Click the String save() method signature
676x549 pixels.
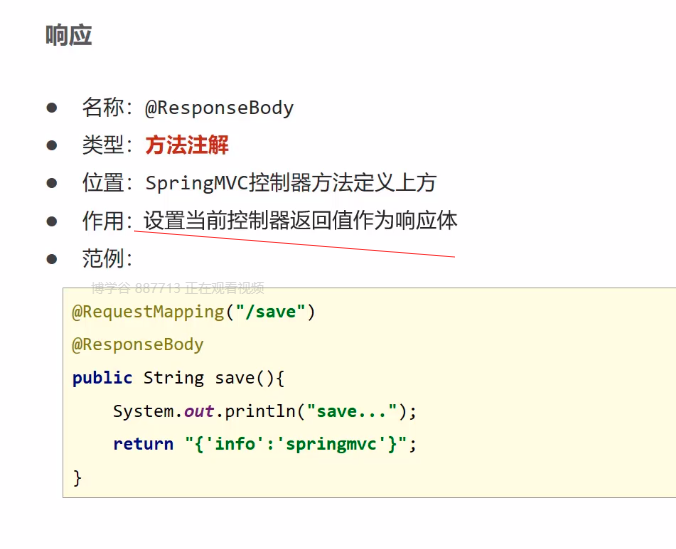(x=214, y=378)
